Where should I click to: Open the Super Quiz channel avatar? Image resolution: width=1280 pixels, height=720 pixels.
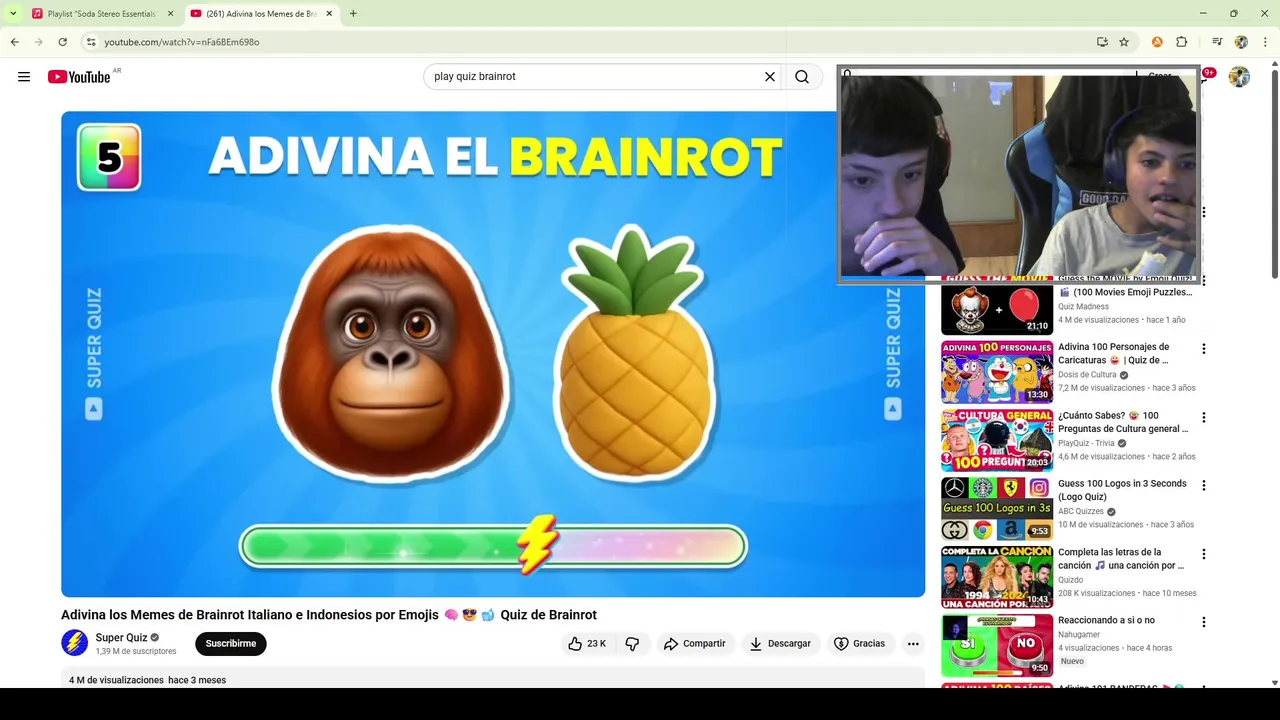tap(75, 643)
